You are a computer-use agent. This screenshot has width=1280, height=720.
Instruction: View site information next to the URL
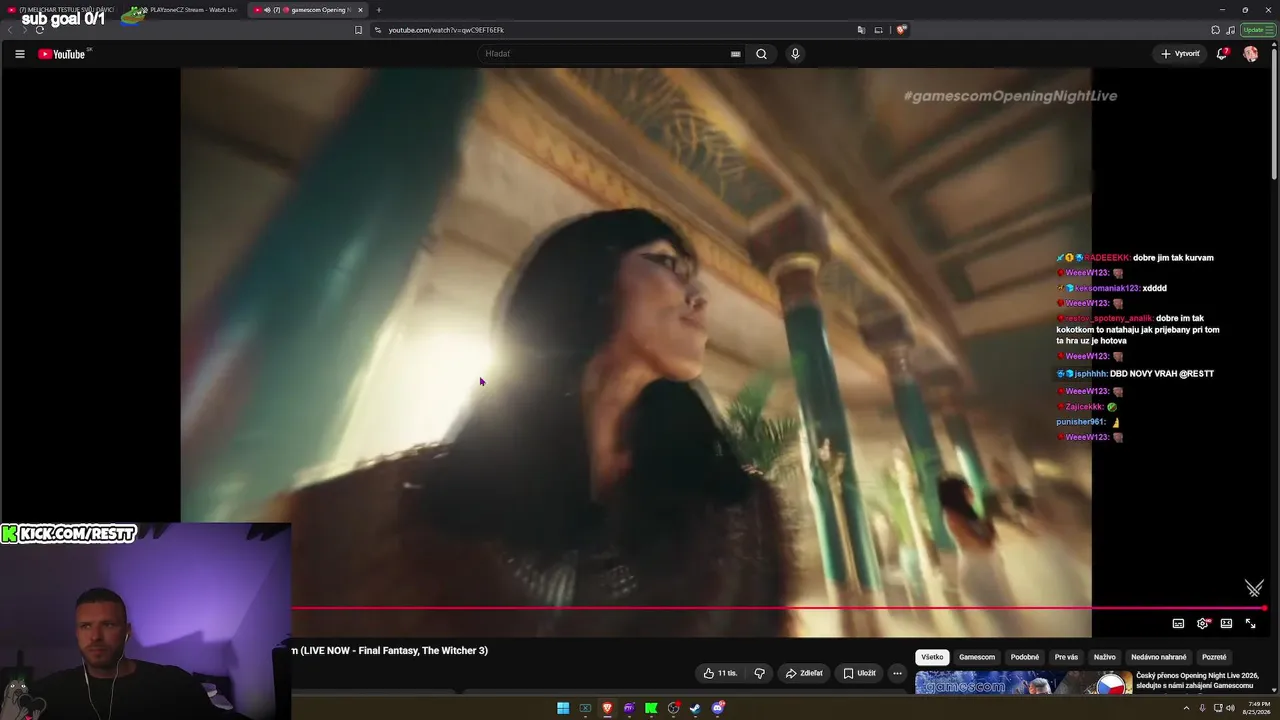(x=378, y=30)
